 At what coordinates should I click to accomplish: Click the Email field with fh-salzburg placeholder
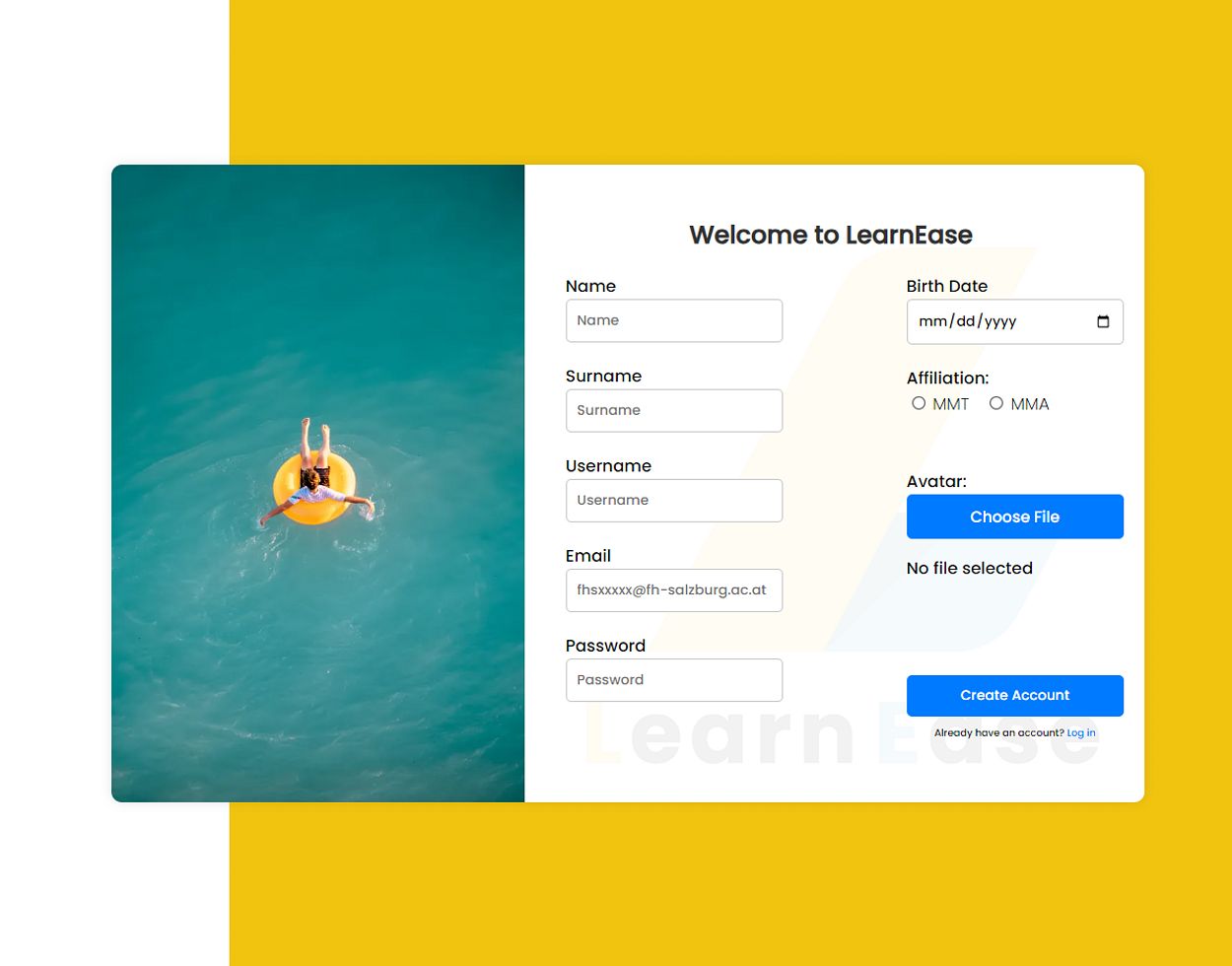(674, 590)
